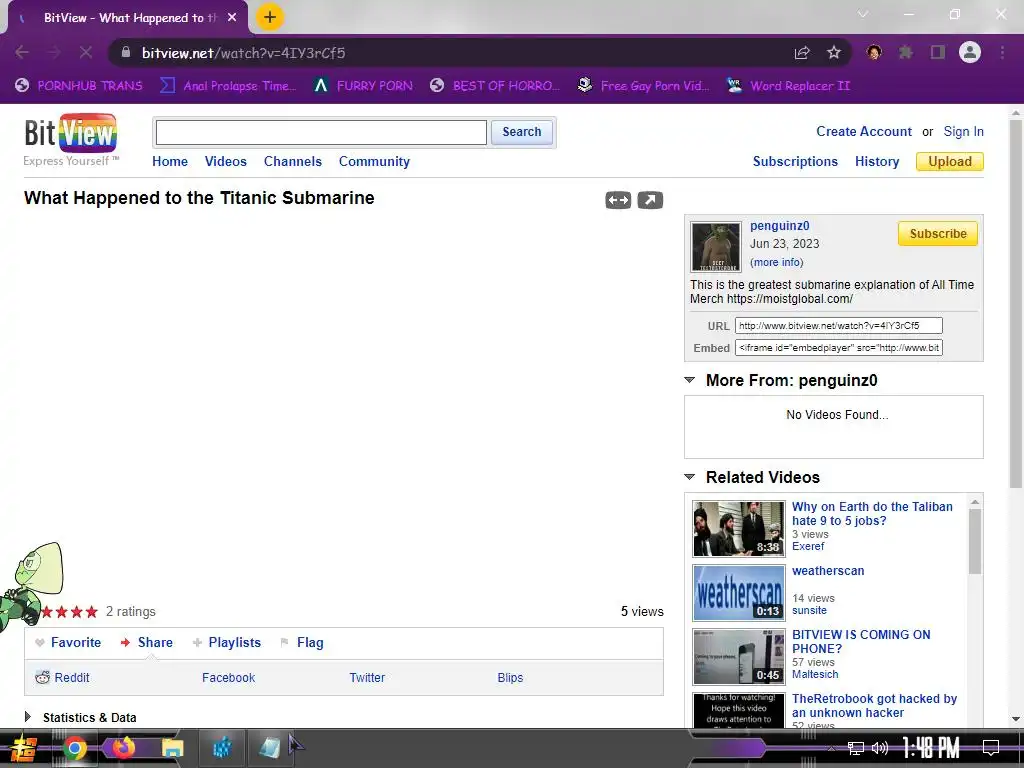
Task: Click the browser back arrow
Action: pyautogui.click(x=22, y=52)
